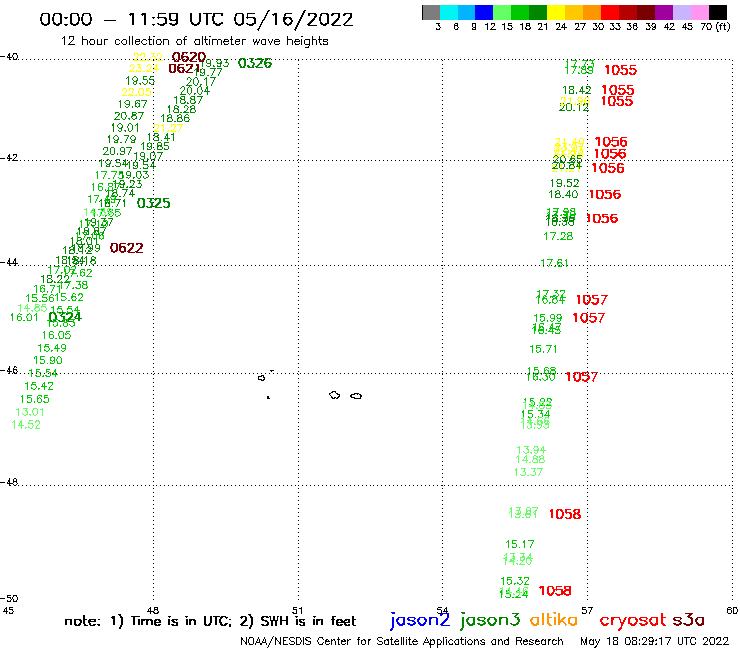Click the wave height value '17.61'

pyautogui.click(x=554, y=262)
